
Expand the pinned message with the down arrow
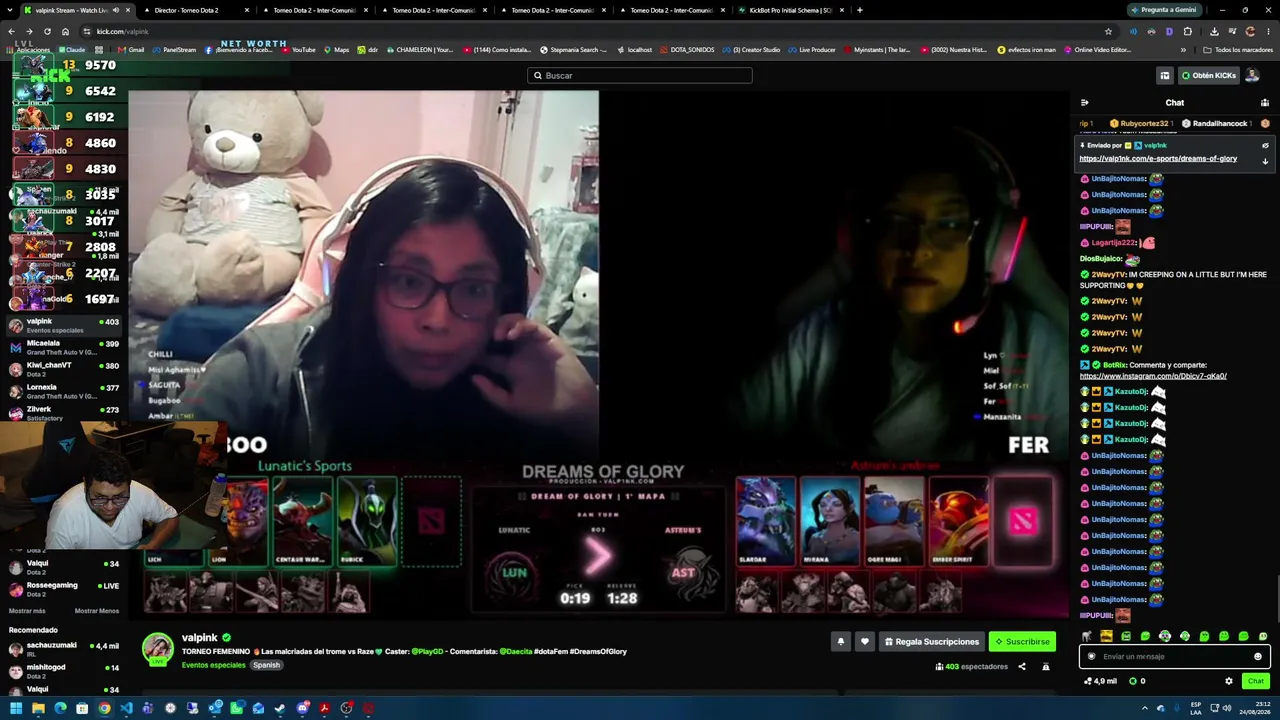point(1265,161)
